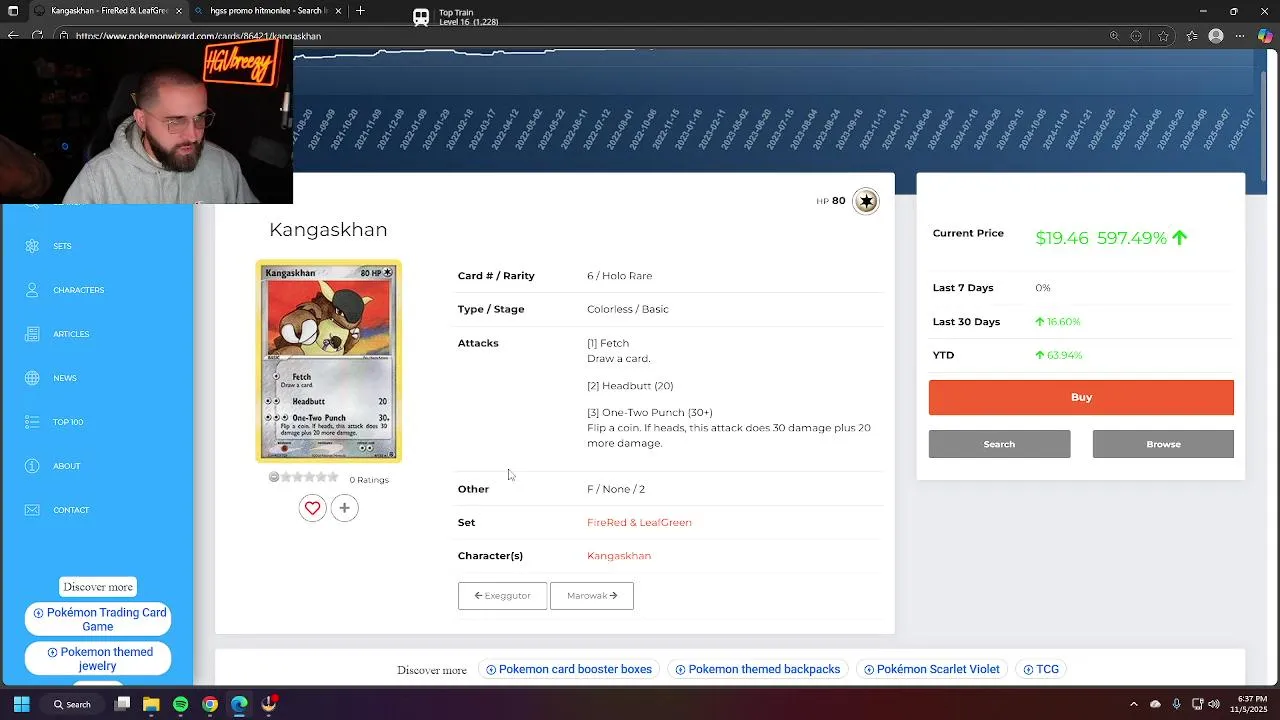Open the Copilot icon in browser
This screenshot has height=720, width=1280.
coord(1265,36)
